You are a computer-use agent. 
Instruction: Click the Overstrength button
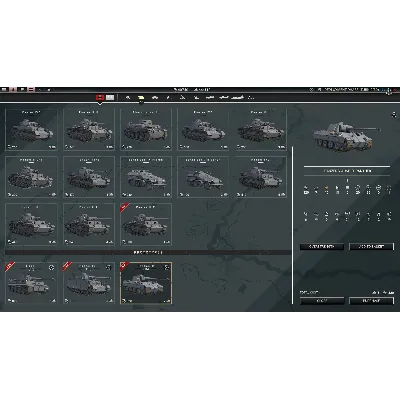322,247
